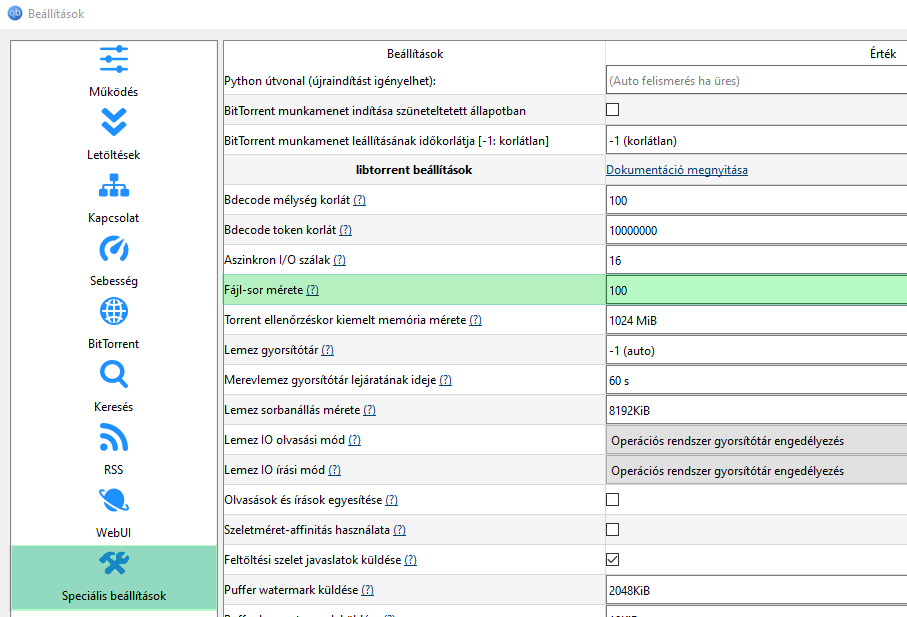
Task: Open Lemez IO írási mód dropdown
Action: [756, 471]
